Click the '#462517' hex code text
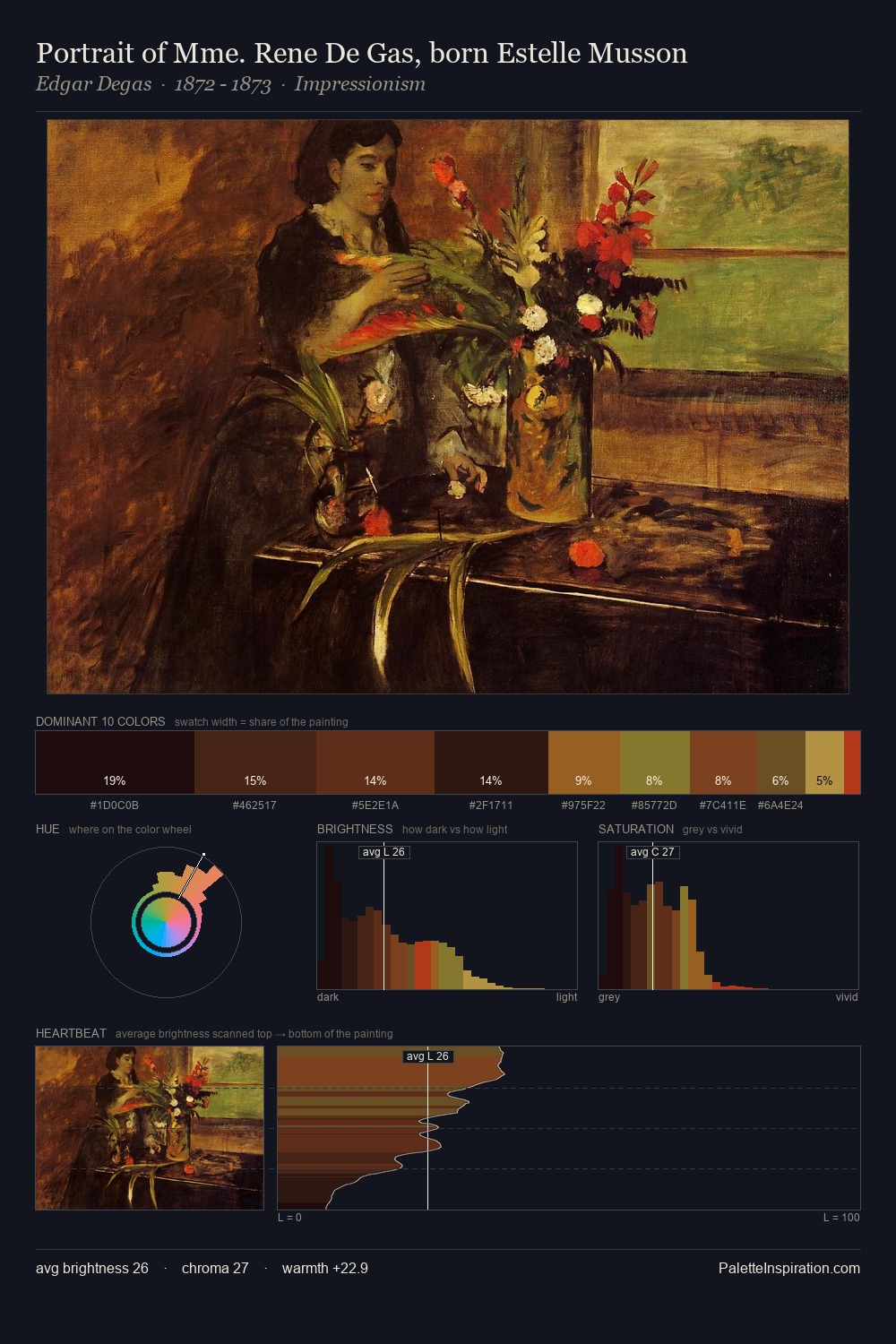This screenshot has height=1344, width=896. pyautogui.click(x=255, y=806)
